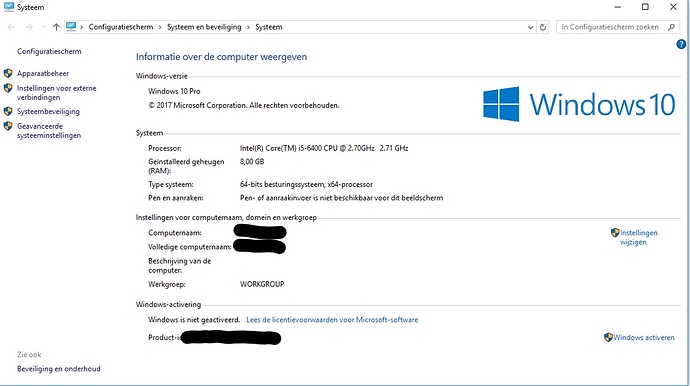The width and height of the screenshot is (690, 386).
Task: Open Systeembeveiliging link
Action: [48, 112]
